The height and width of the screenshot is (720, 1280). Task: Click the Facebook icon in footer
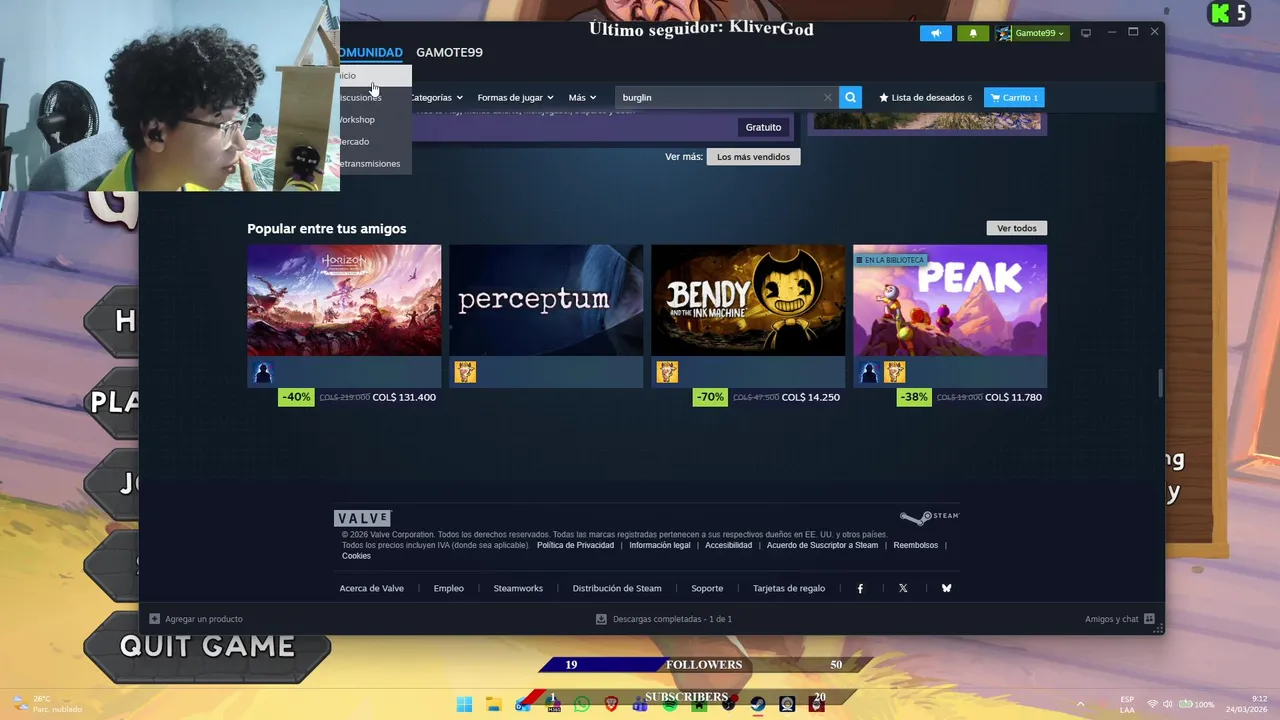click(860, 588)
